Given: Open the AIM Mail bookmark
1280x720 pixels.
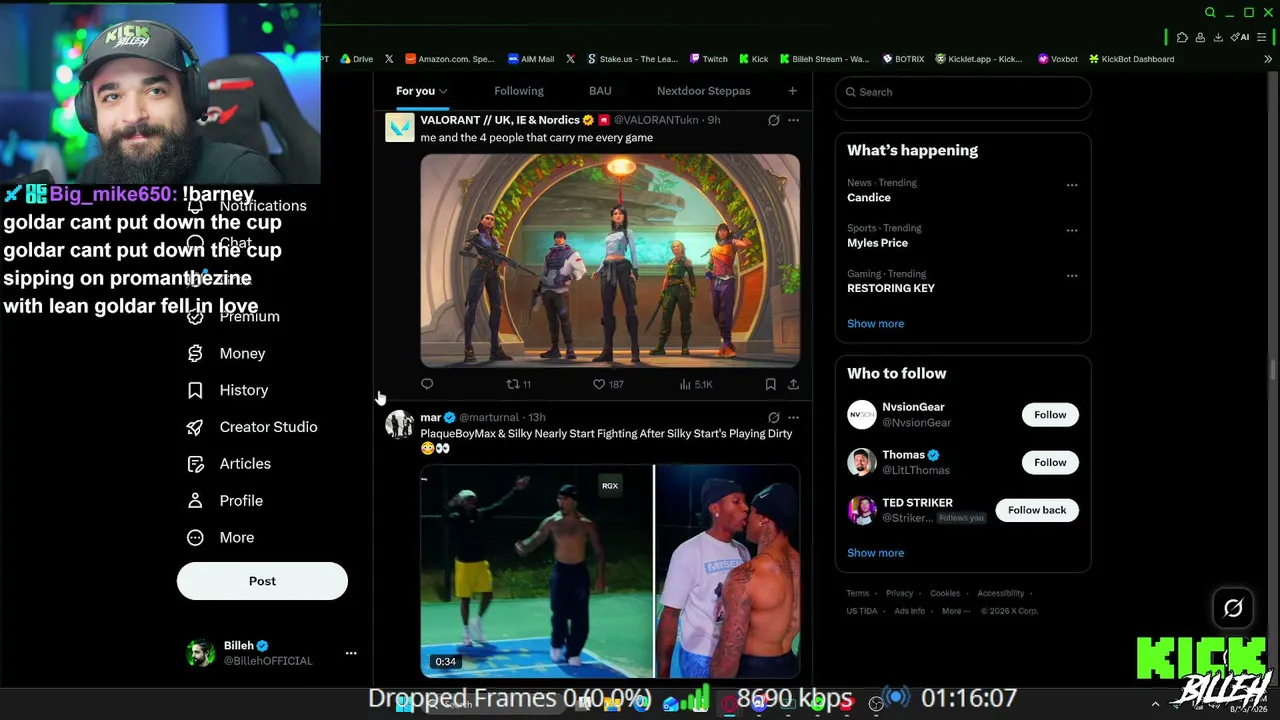Looking at the screenshot, I should tap(531, 59).
